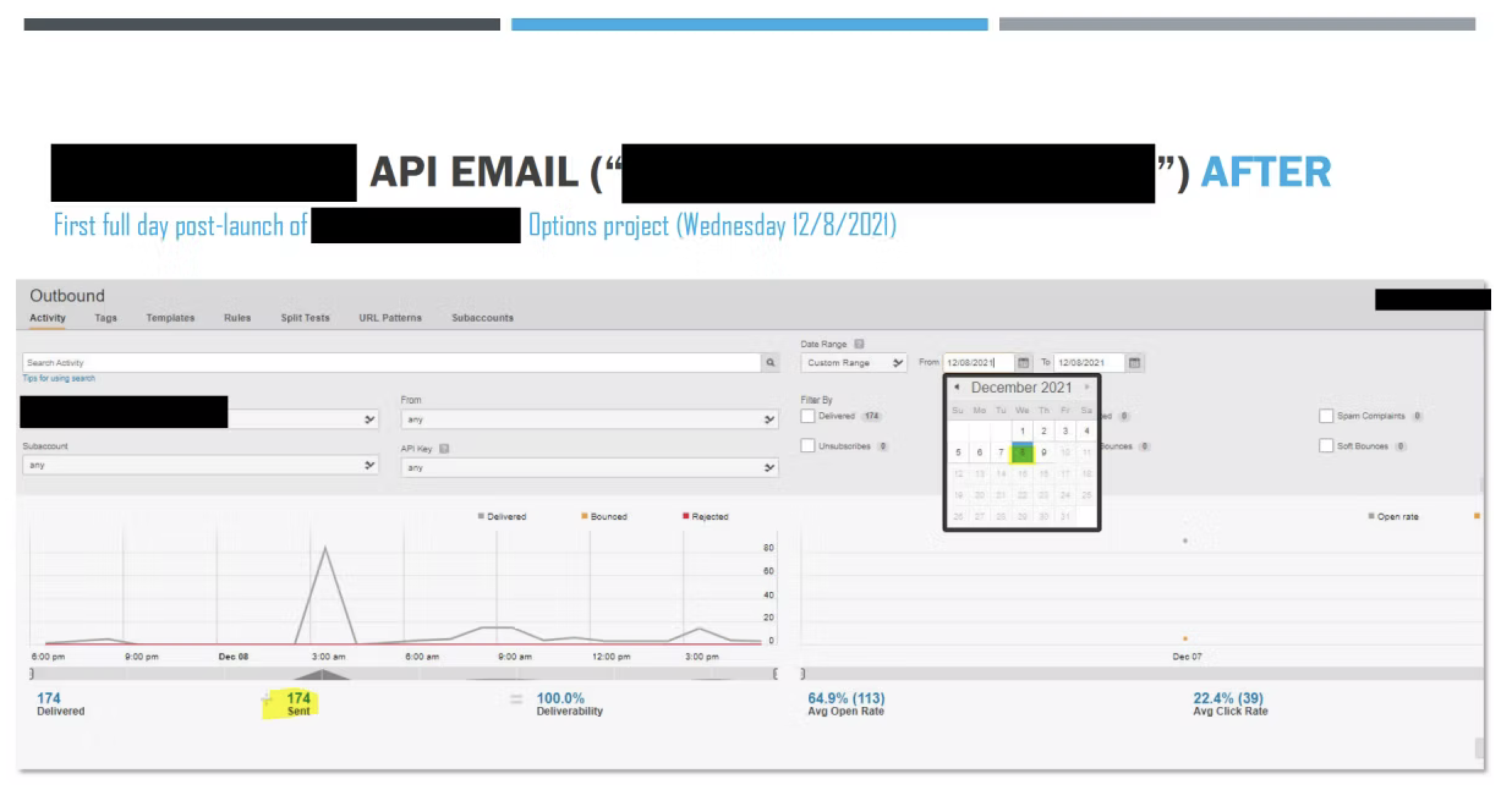Switch to the Templates tab
Screen dimensions: 1512x812
(x=169, y=317)
